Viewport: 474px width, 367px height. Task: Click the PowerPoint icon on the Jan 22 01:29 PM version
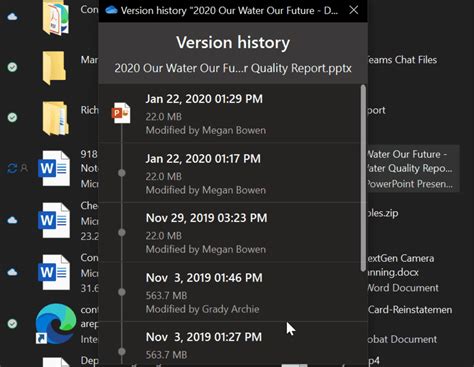click(121, 113)
